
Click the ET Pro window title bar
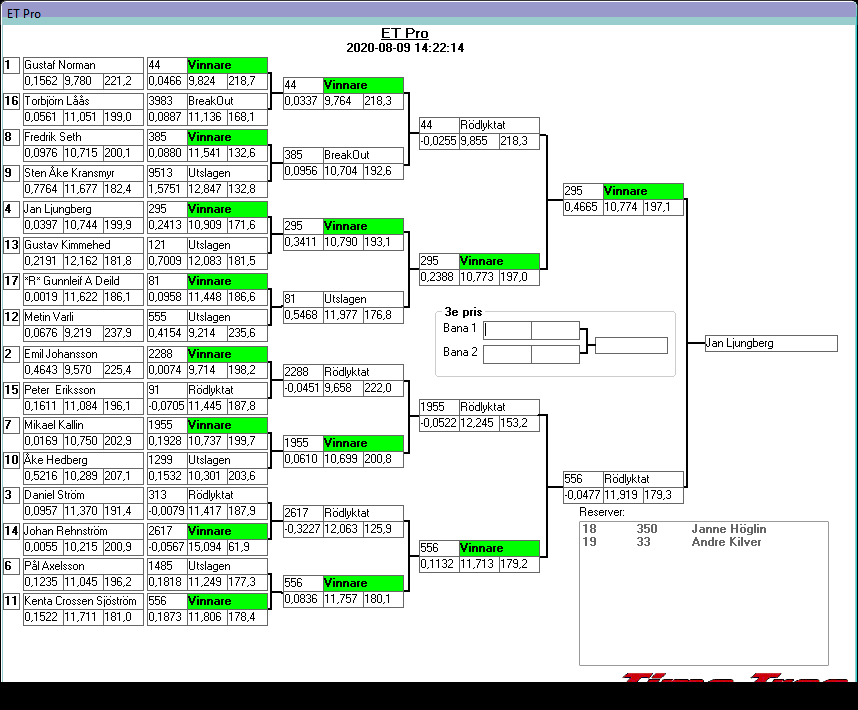[428, 11]
